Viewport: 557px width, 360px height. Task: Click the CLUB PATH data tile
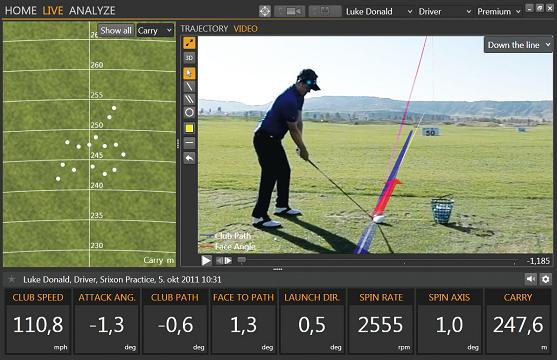pyautogui.click(x=175, y=322)
